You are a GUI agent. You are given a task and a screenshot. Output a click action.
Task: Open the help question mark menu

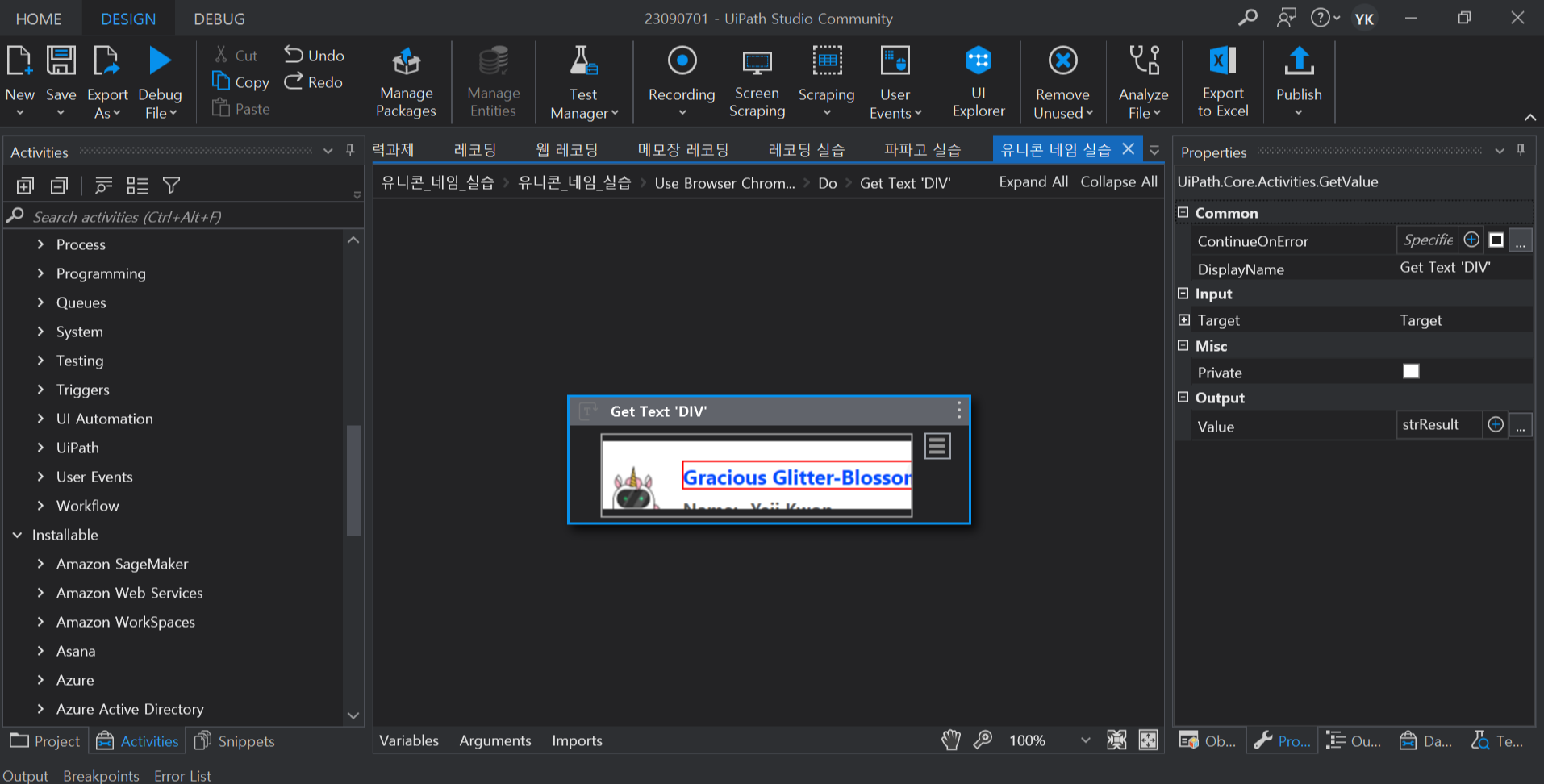pyautogui.click(x=1325, y=17)
